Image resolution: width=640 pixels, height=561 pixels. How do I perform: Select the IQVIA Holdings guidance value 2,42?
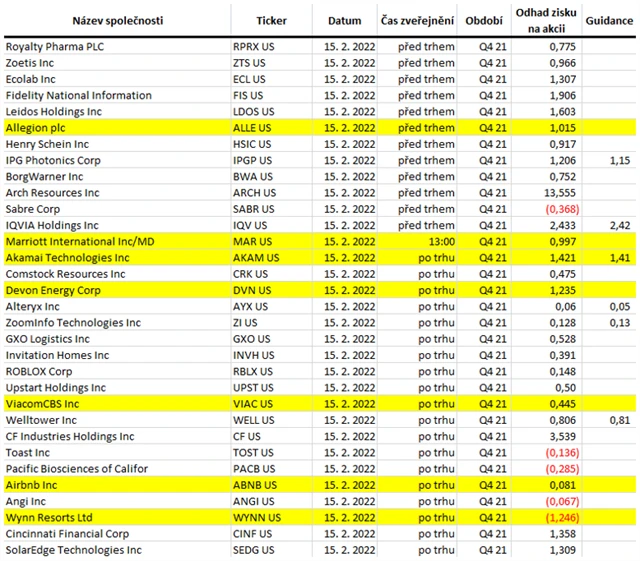click(622, 225)
